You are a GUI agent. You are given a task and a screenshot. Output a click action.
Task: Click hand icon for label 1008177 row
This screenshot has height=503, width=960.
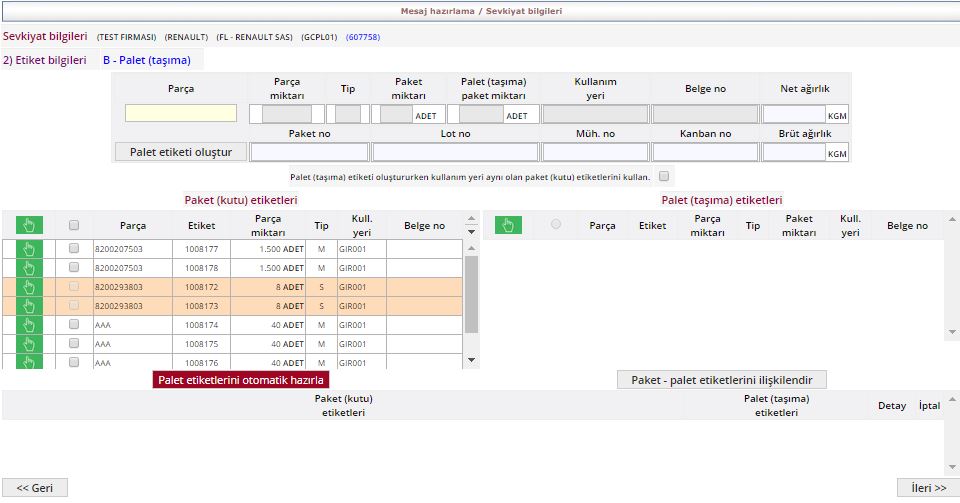[x=29, y=249]
